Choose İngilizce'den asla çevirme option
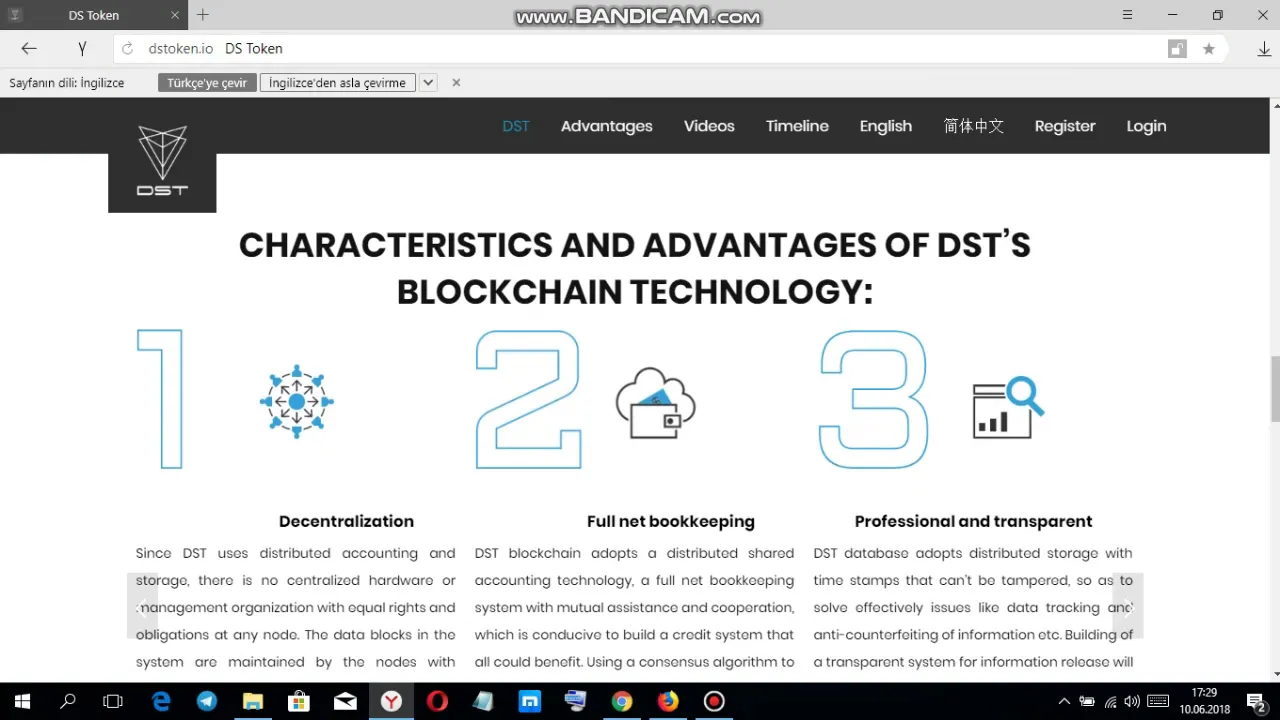This screenshot has width=1280, height=720. [337, 83]
